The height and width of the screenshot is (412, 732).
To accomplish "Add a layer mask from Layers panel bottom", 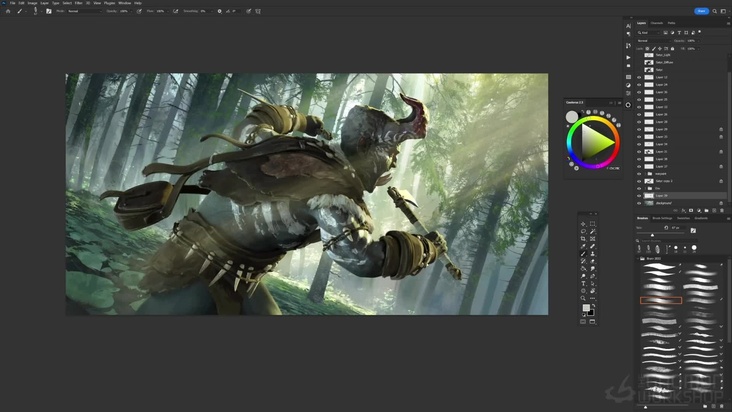I will coord(691,210).
